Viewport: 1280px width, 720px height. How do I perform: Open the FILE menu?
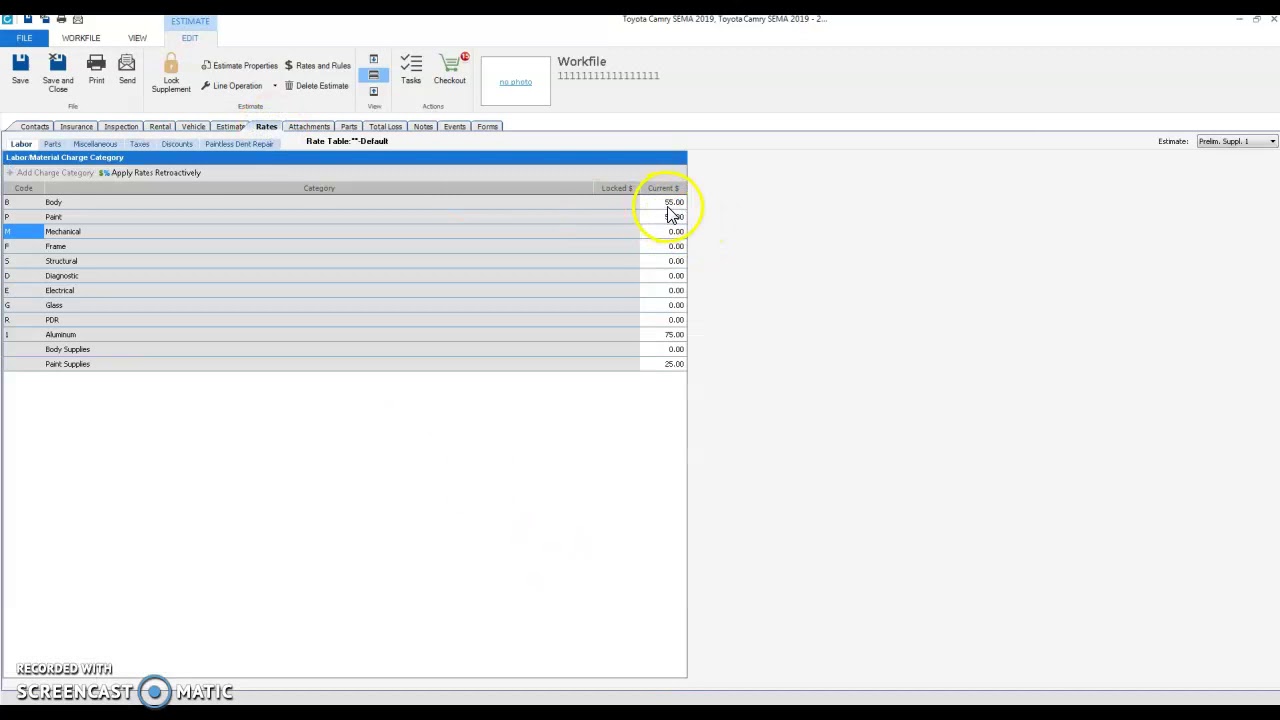coord(24,38)
